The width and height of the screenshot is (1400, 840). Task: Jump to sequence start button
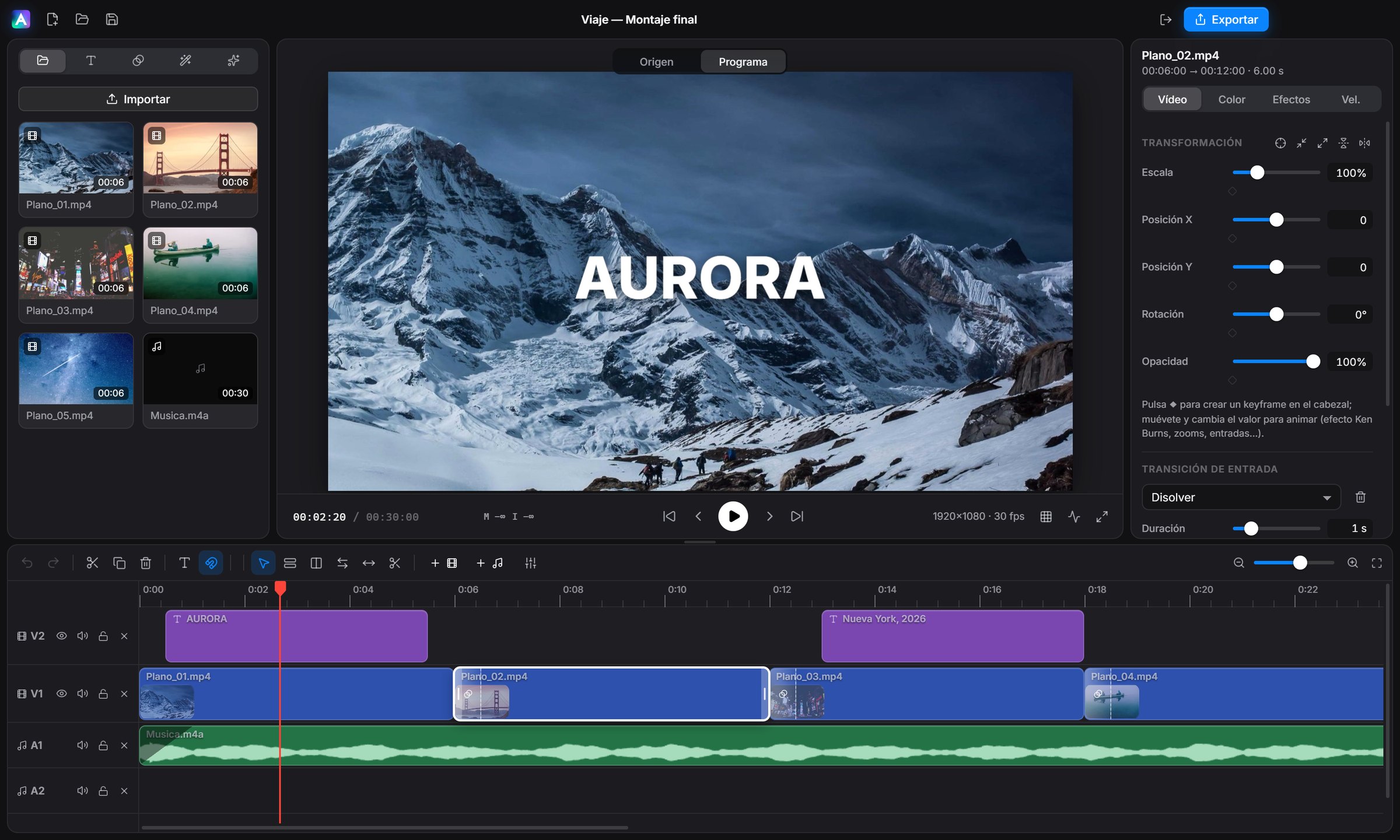(x=669, y=516)
